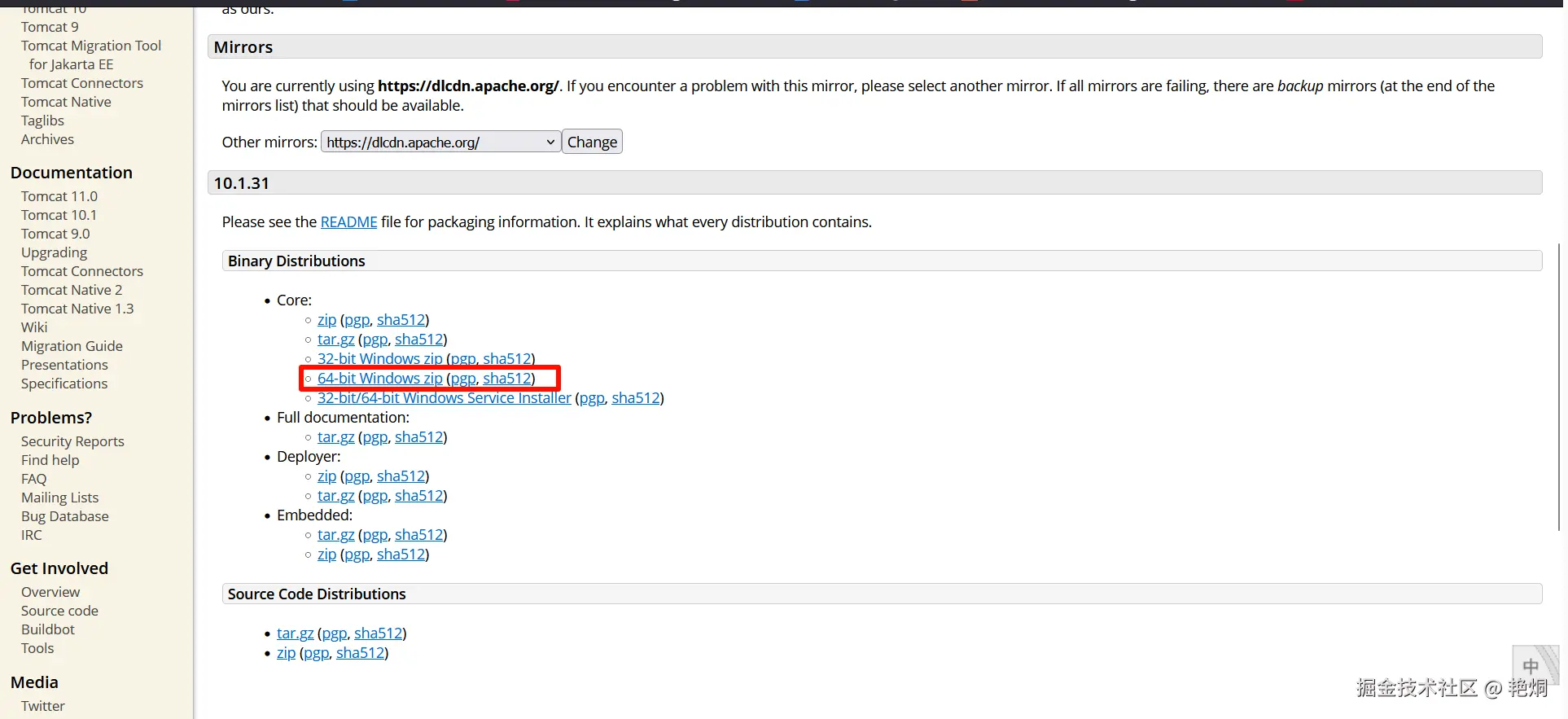Image resolution: width=1568 pixels, height=719 pixels.
Task: Open the Buildbot link
Action: [48, 629]
